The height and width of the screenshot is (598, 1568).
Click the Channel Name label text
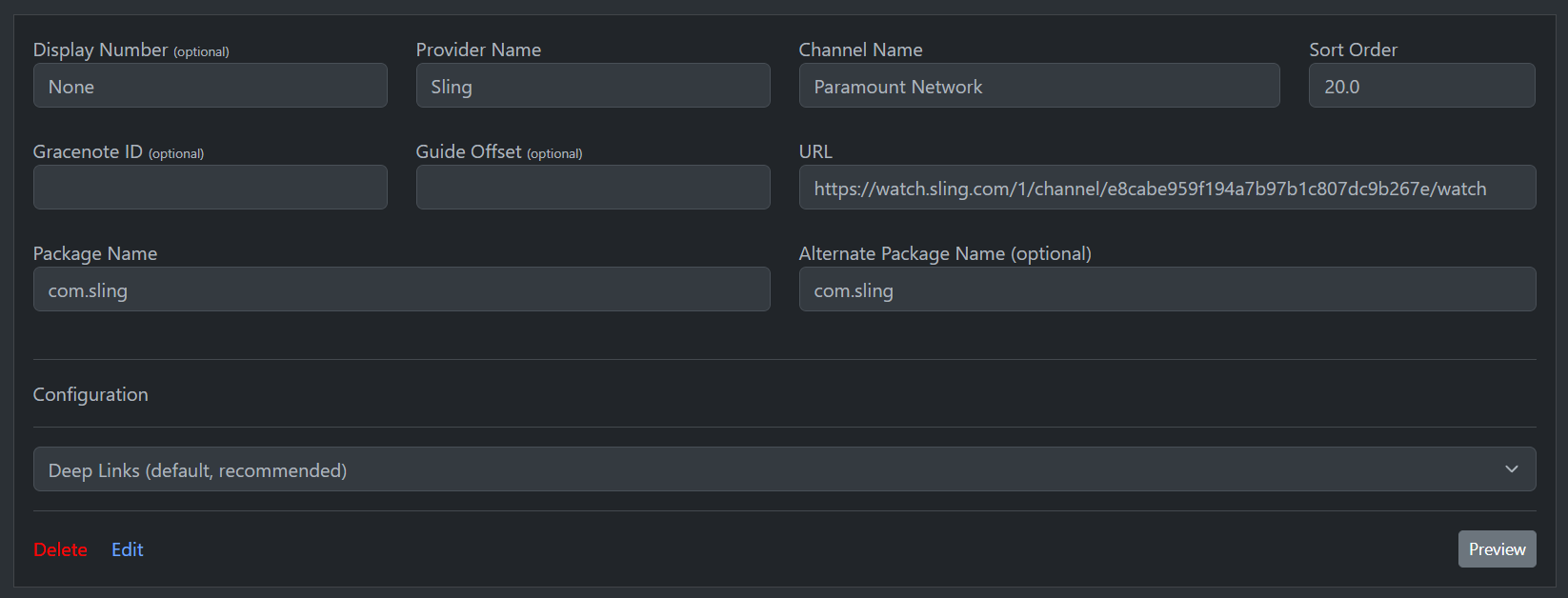coord(860,50)
